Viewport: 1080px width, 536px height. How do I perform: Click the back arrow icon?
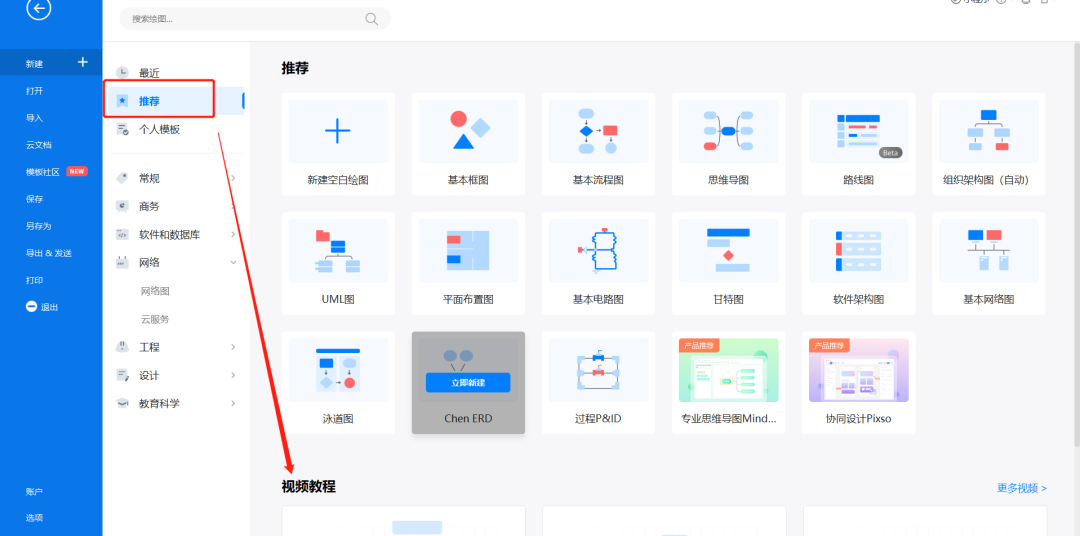pos(39,9)
